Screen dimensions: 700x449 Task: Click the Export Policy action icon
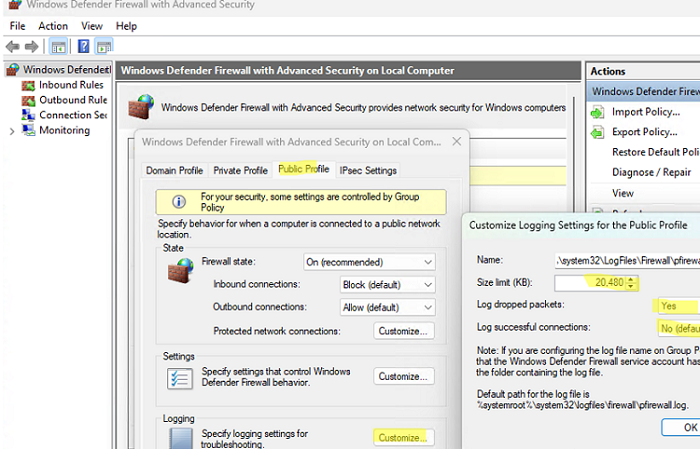(x=598, y=132)
